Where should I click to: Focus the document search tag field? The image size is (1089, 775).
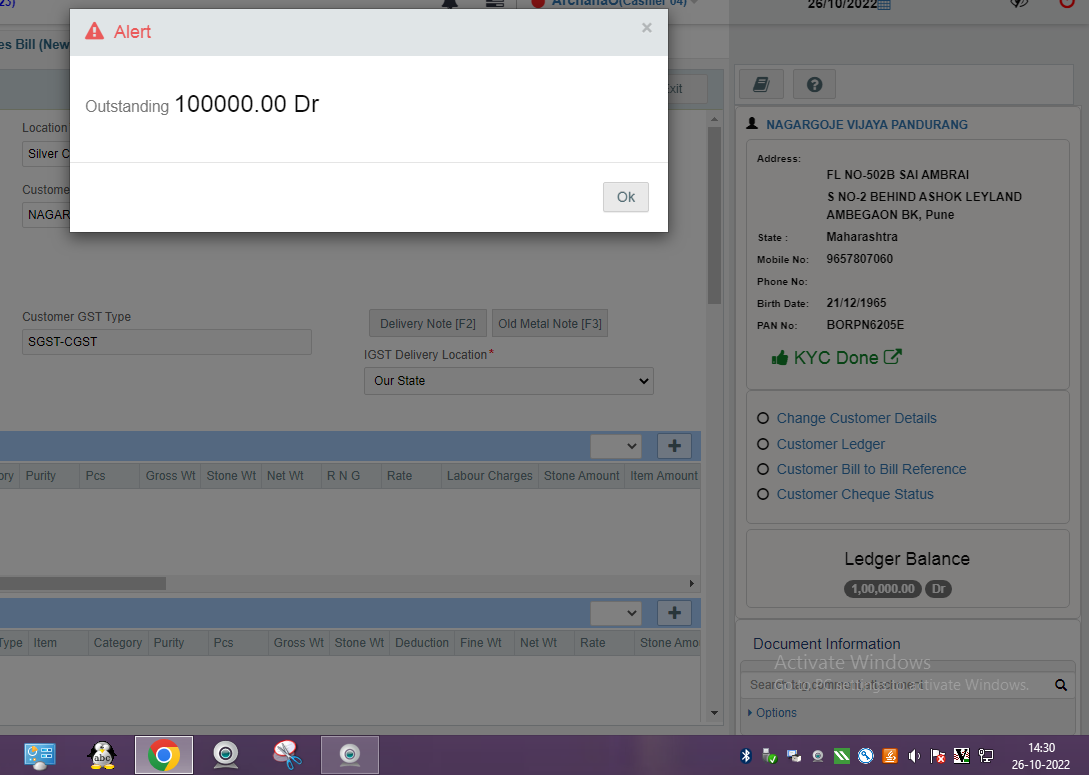pos(896,685)
